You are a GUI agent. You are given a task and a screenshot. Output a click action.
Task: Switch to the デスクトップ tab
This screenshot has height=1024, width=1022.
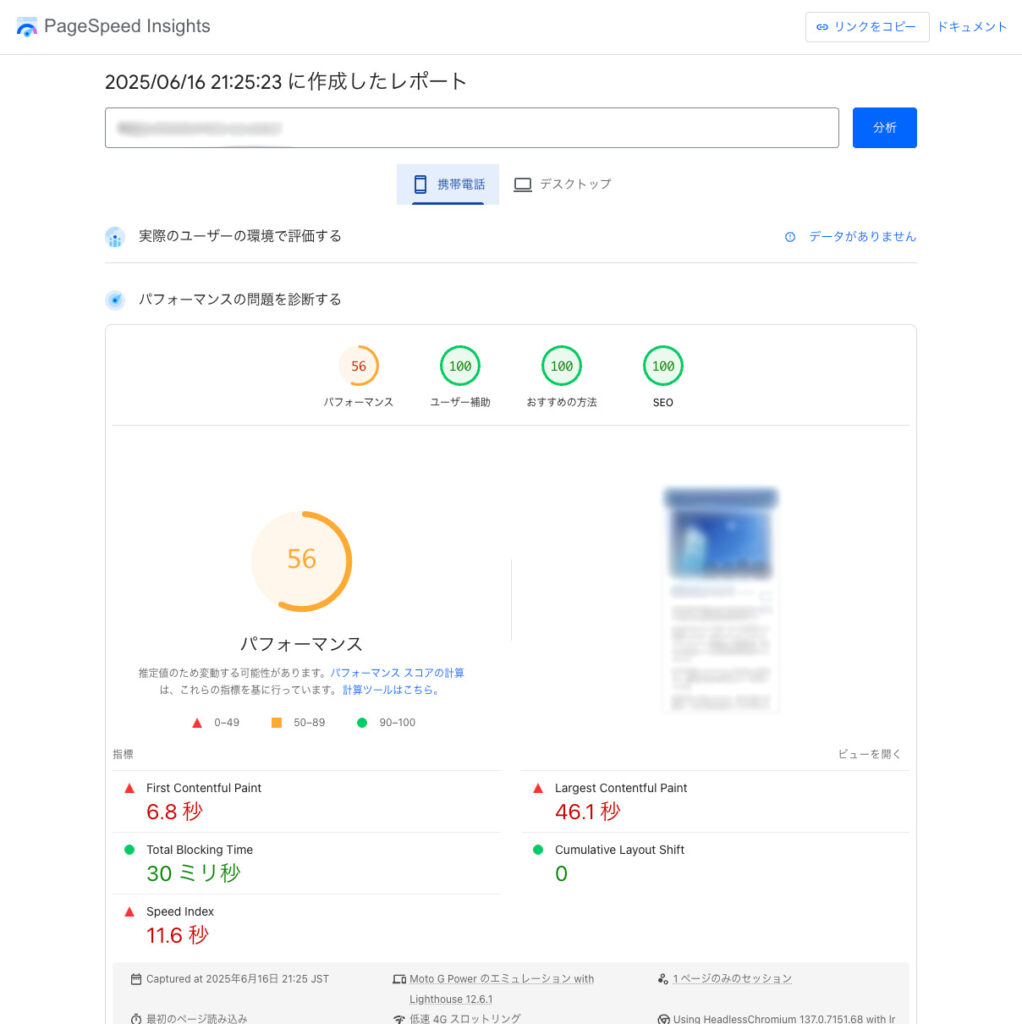tap(562, 184)
